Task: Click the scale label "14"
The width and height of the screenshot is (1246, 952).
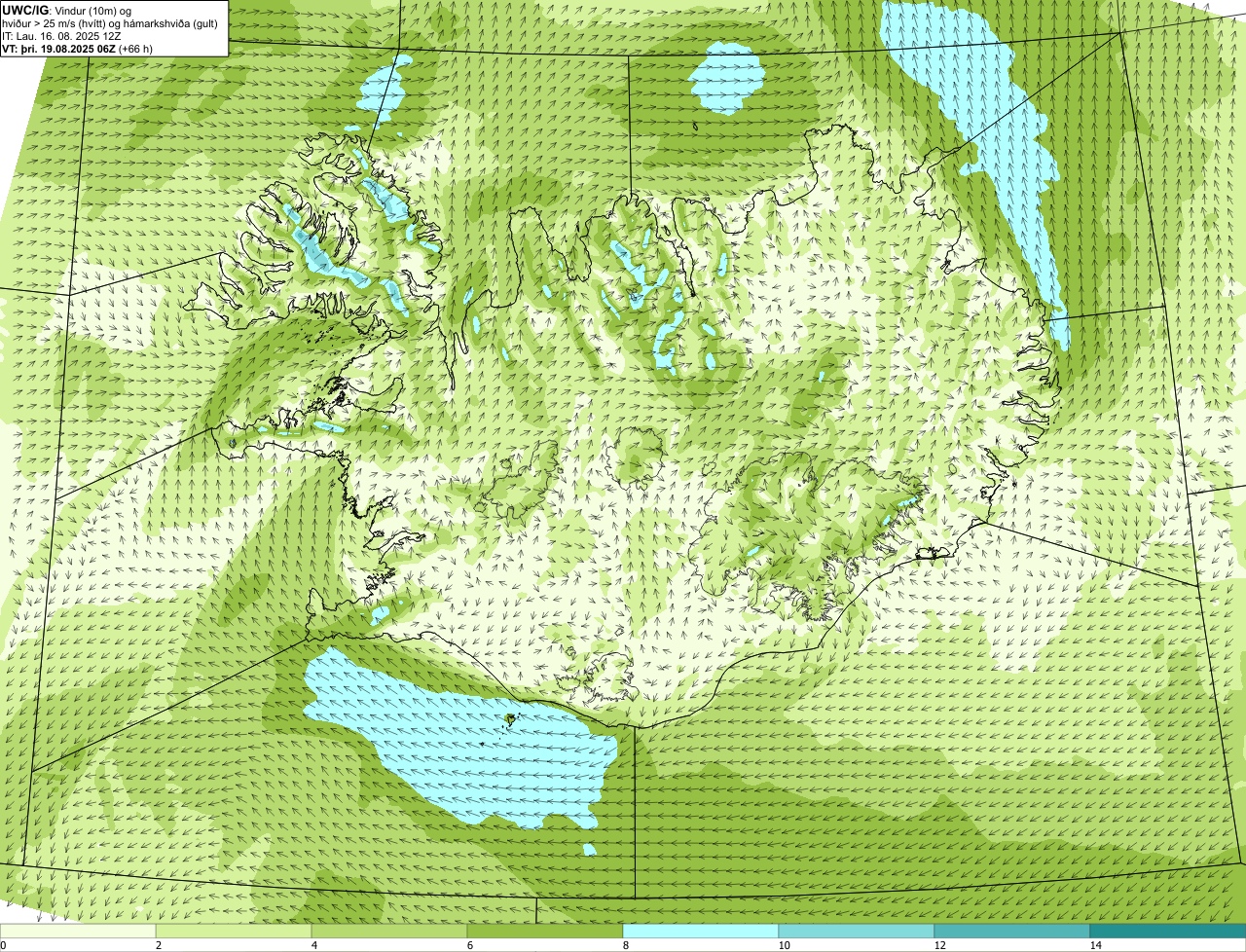Action: (1094, 945)
